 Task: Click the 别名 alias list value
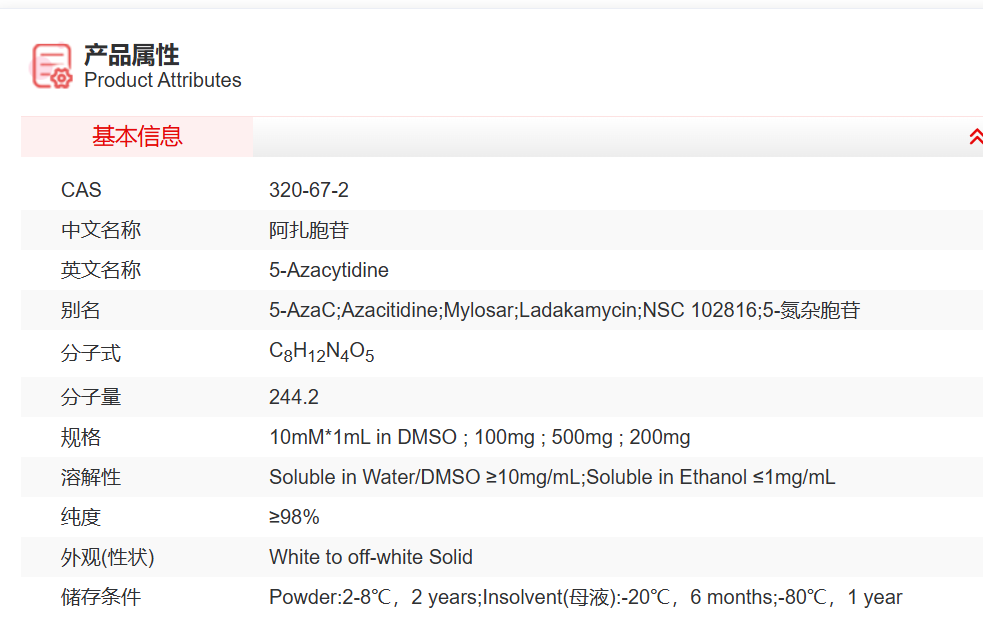(x=564, y=310)
